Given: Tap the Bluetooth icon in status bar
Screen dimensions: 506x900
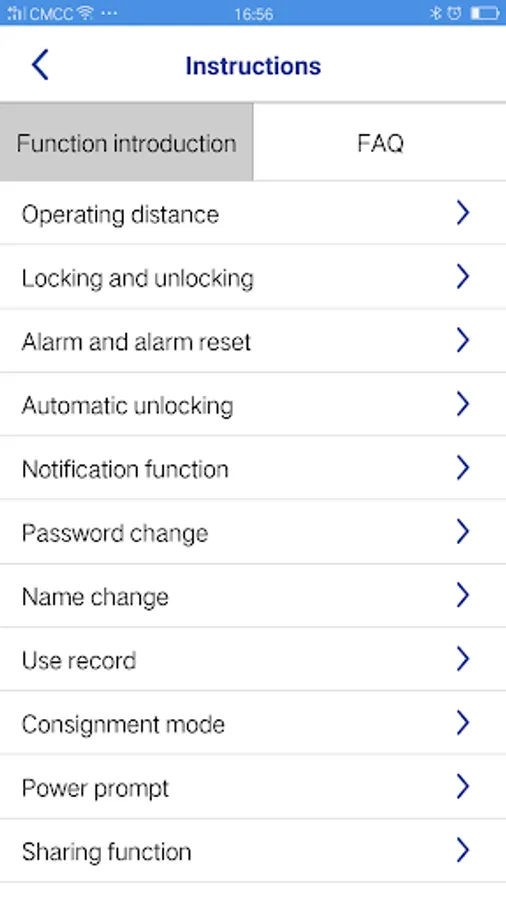Looking at the screenshot, I should [435, 13].
